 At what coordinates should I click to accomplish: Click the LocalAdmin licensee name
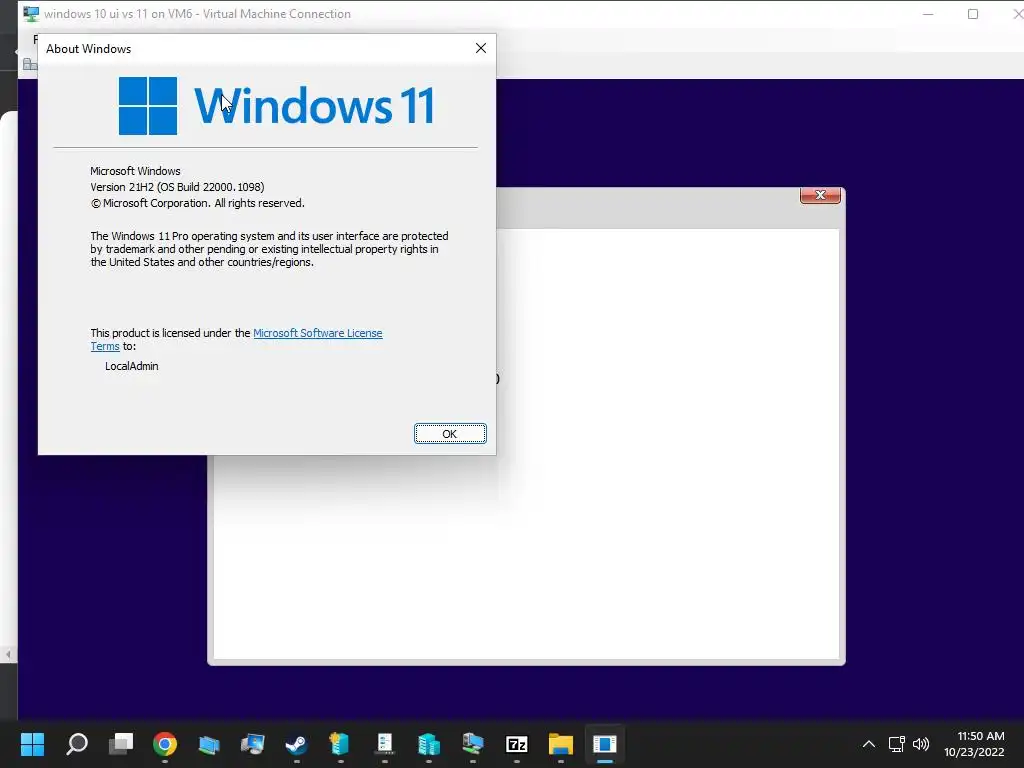pos(131,366)
